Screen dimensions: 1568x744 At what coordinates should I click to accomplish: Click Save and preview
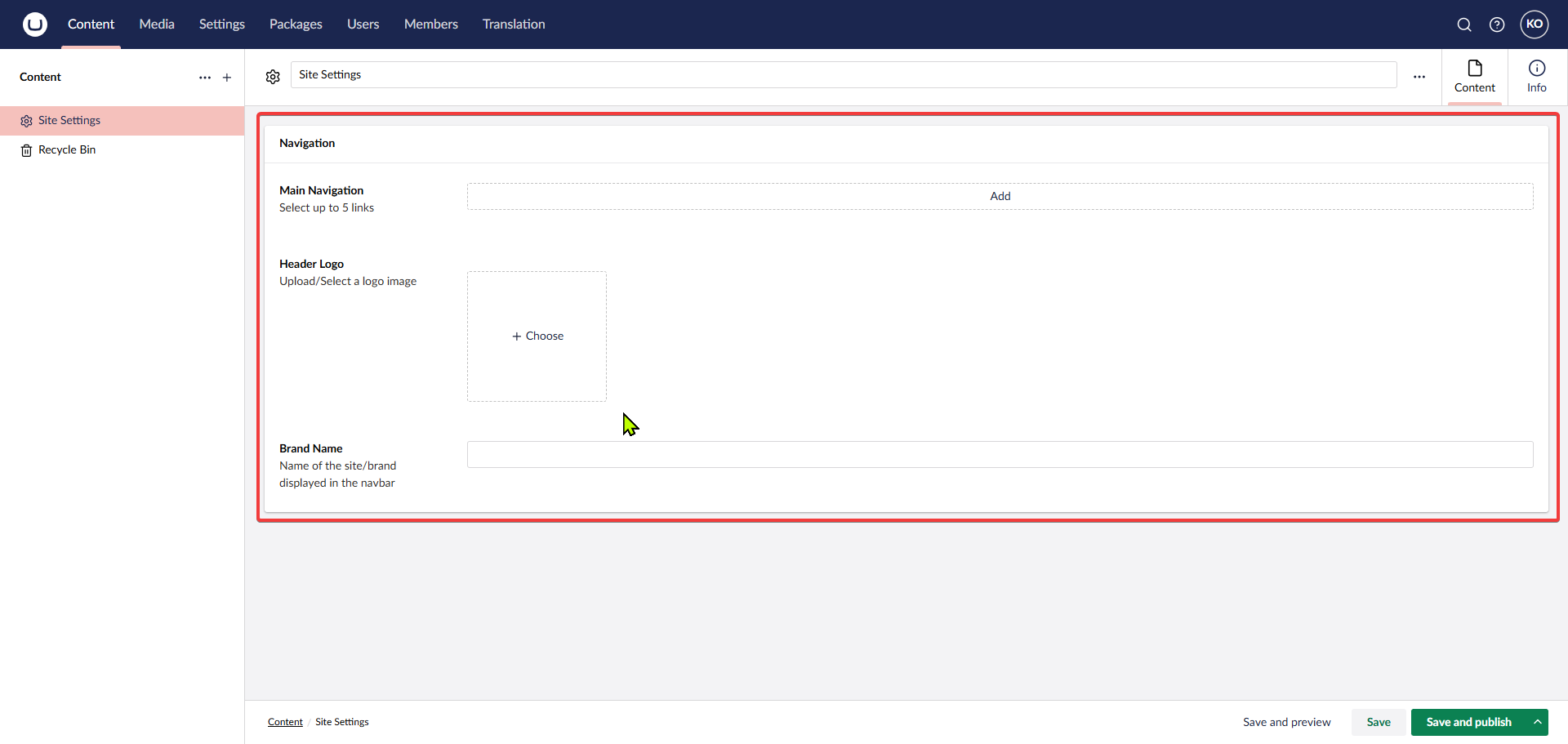[x=1286, y=721]
